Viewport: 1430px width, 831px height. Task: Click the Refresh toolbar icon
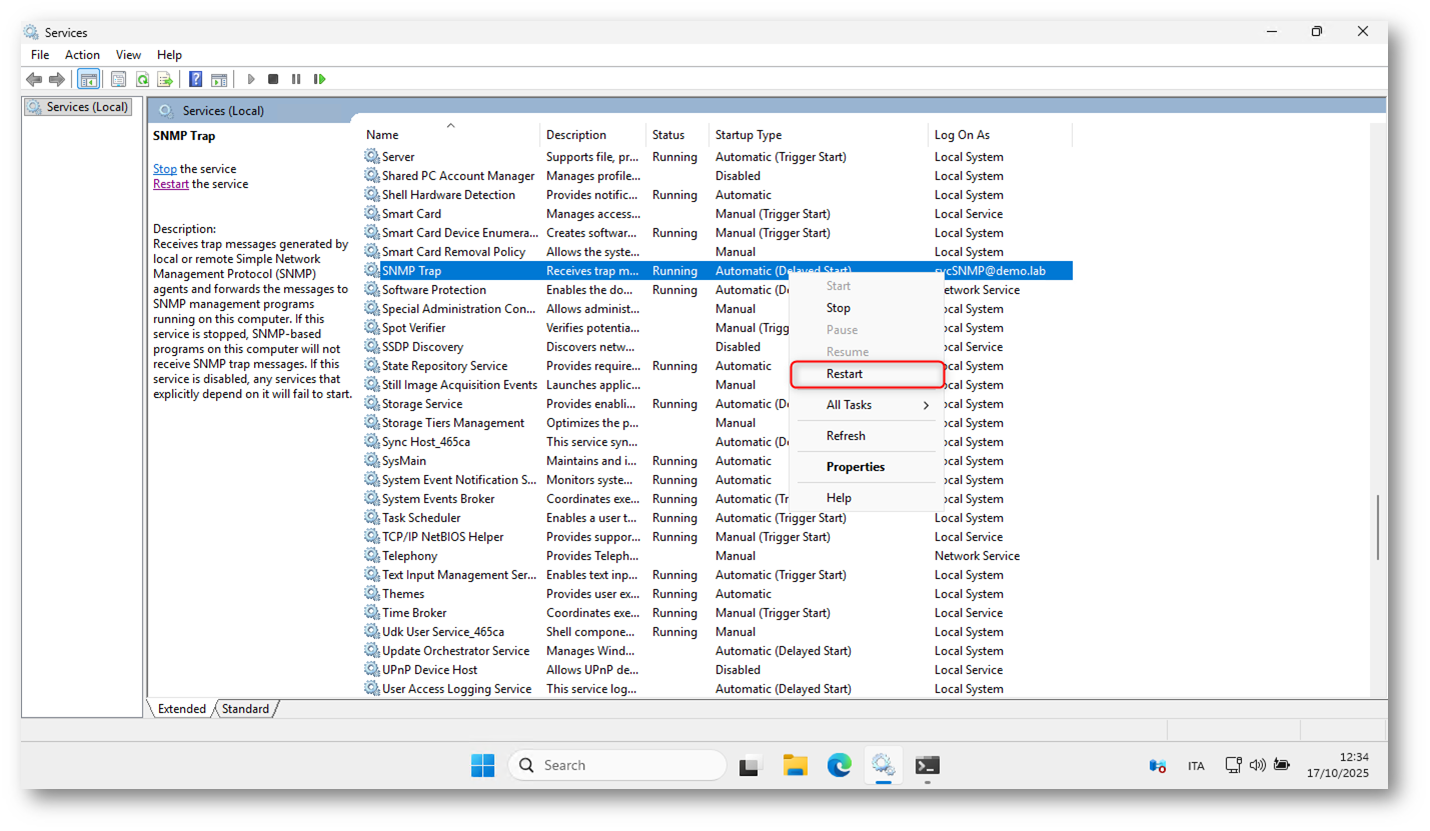click(x=142, y=79)
